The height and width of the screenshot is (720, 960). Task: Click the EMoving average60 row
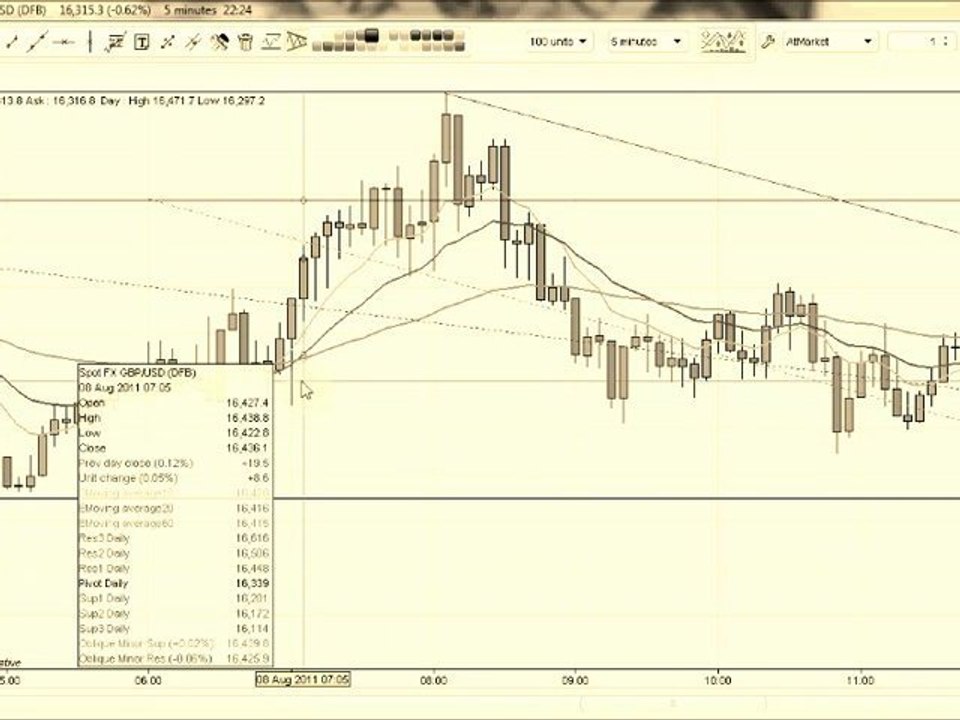pyautogui.click(x=174, y=523)
